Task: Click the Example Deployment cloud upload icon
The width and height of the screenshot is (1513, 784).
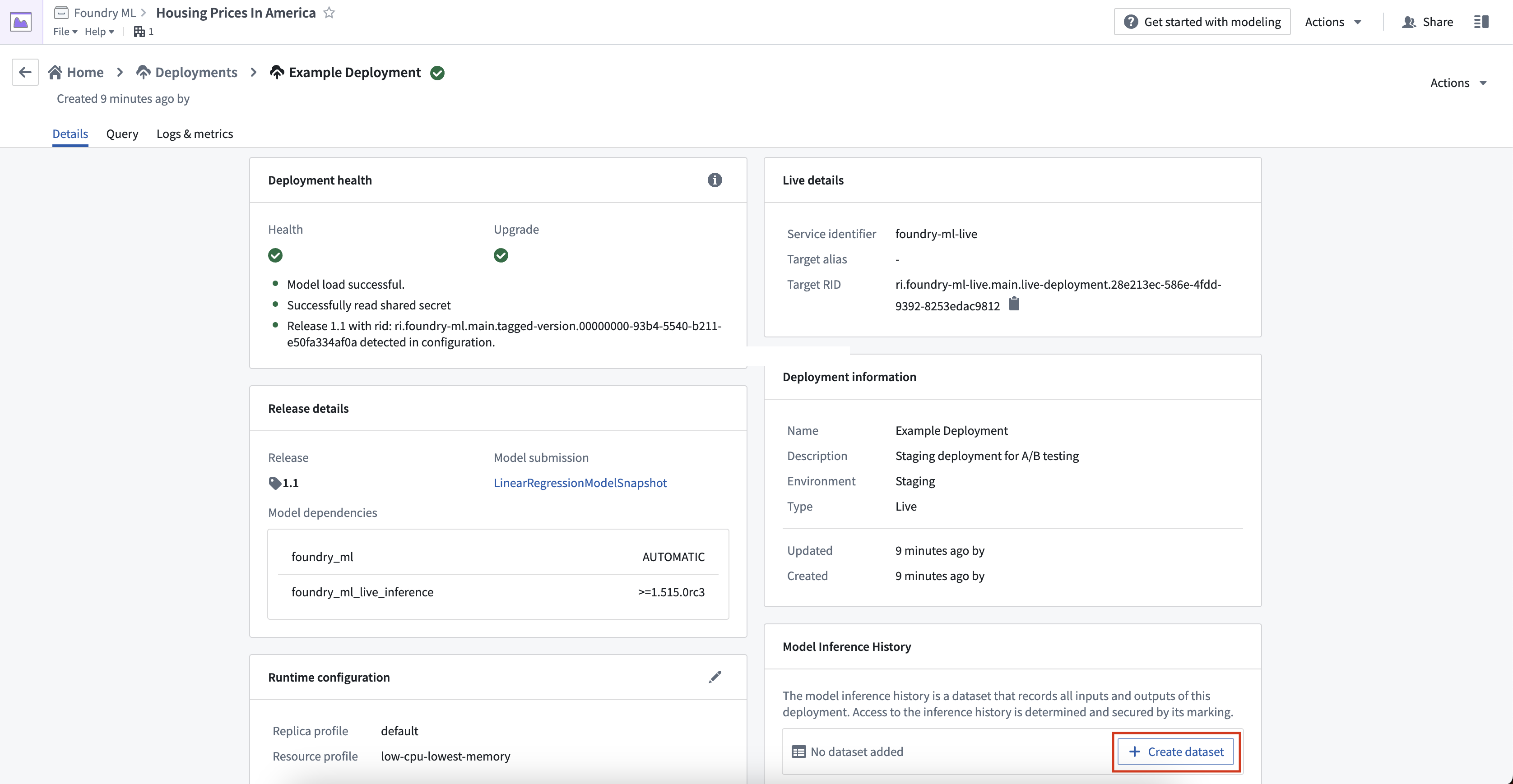Action: point(277,72)
